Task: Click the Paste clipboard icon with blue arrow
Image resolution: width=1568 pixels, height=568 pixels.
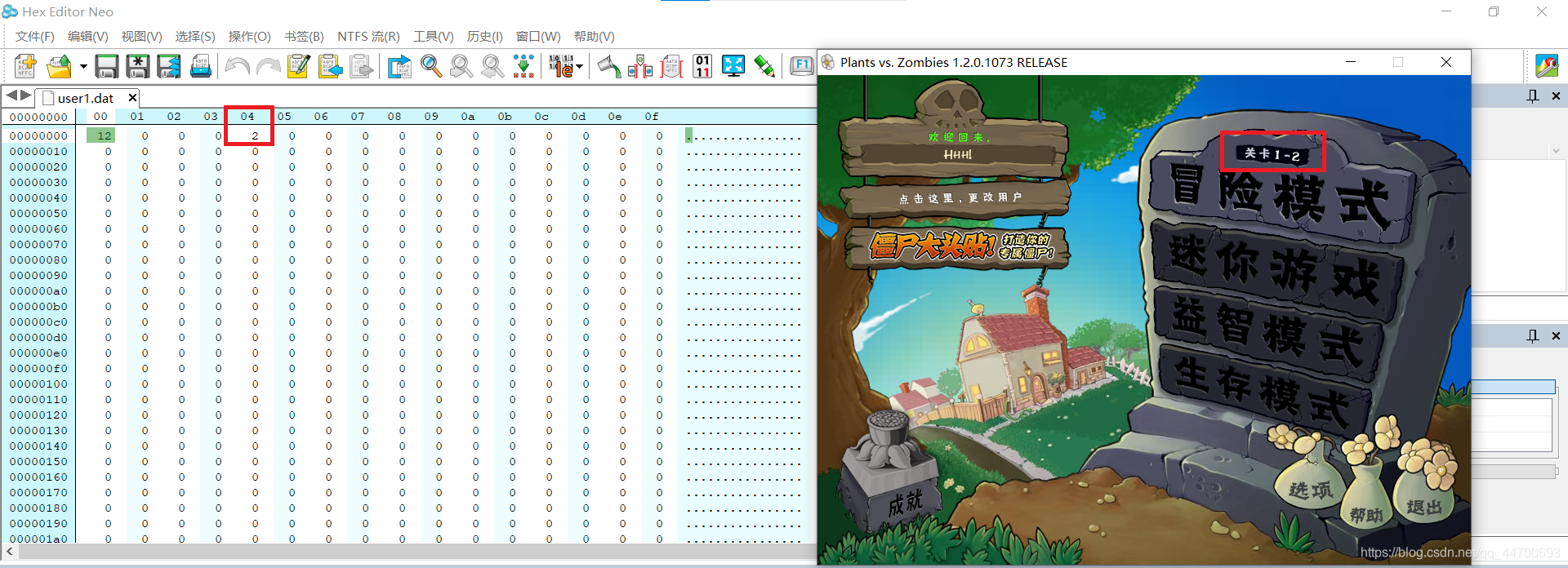Action: (x=330, y=66)
